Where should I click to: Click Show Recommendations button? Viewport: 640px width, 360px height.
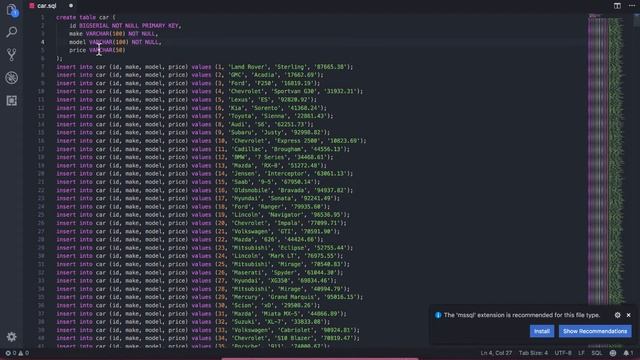pos(595,331)
